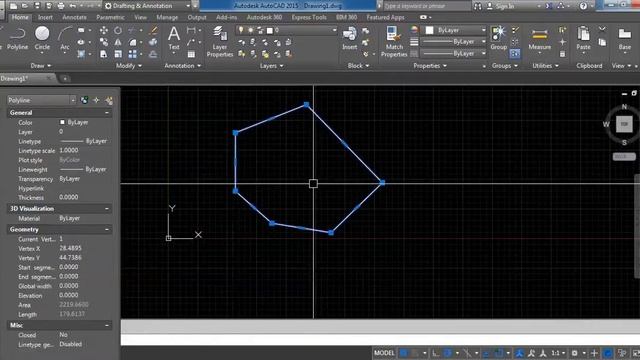Click the Vertex X value 28.4895
640x360 pixels.
coord(70,248)
